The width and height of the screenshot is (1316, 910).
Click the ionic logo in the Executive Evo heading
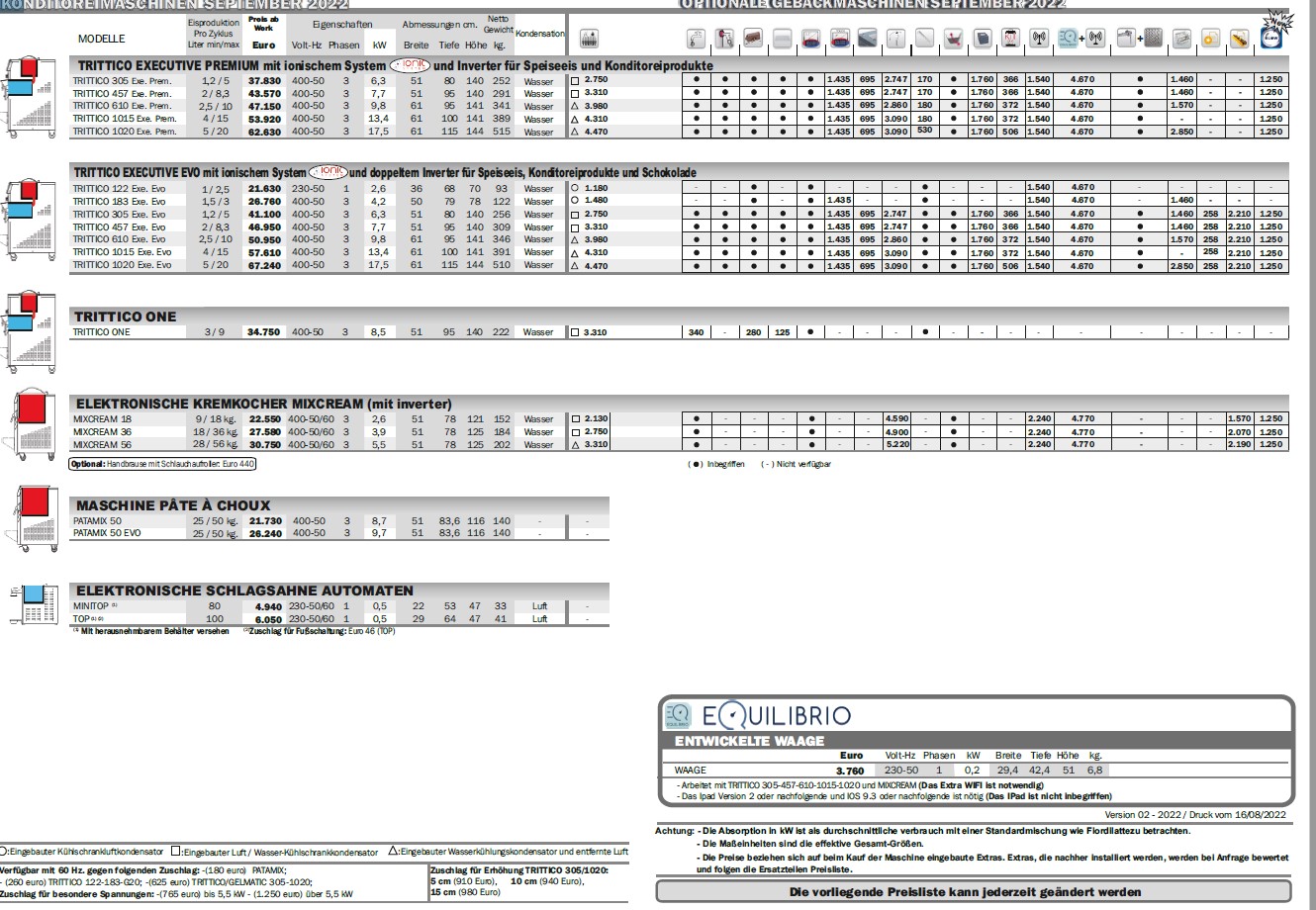coord(328,171)
